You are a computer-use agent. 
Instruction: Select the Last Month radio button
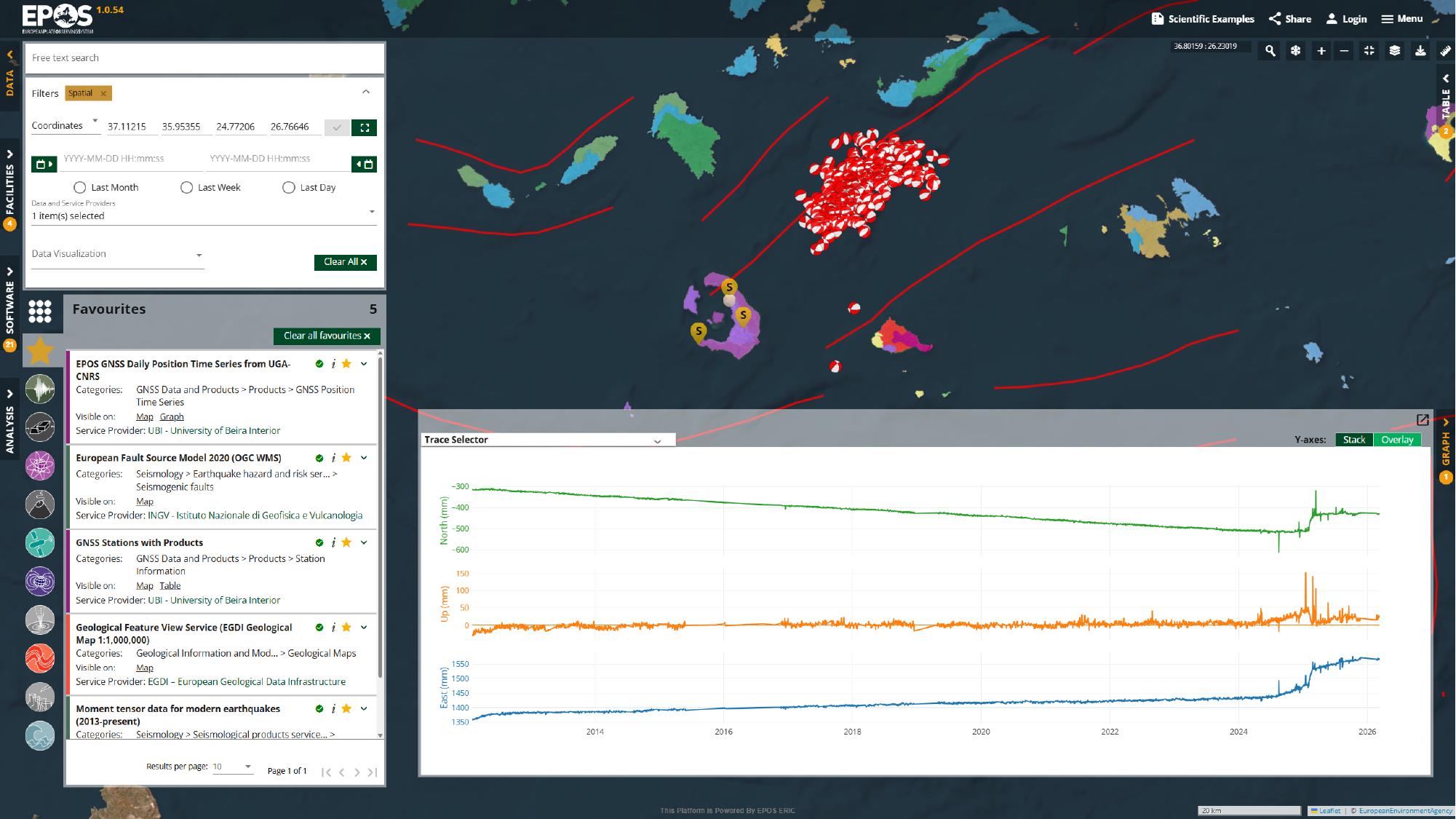click(x=80, y=188)
